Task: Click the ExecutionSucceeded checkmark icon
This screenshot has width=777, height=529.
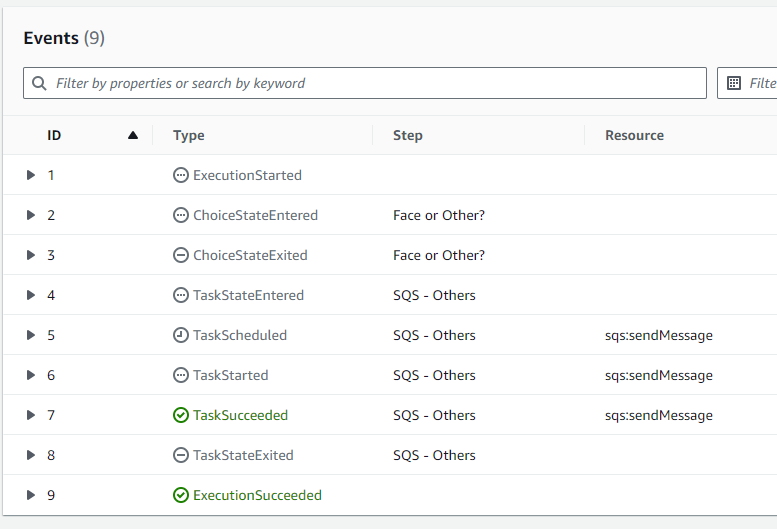Action: (x=180, y=495)
